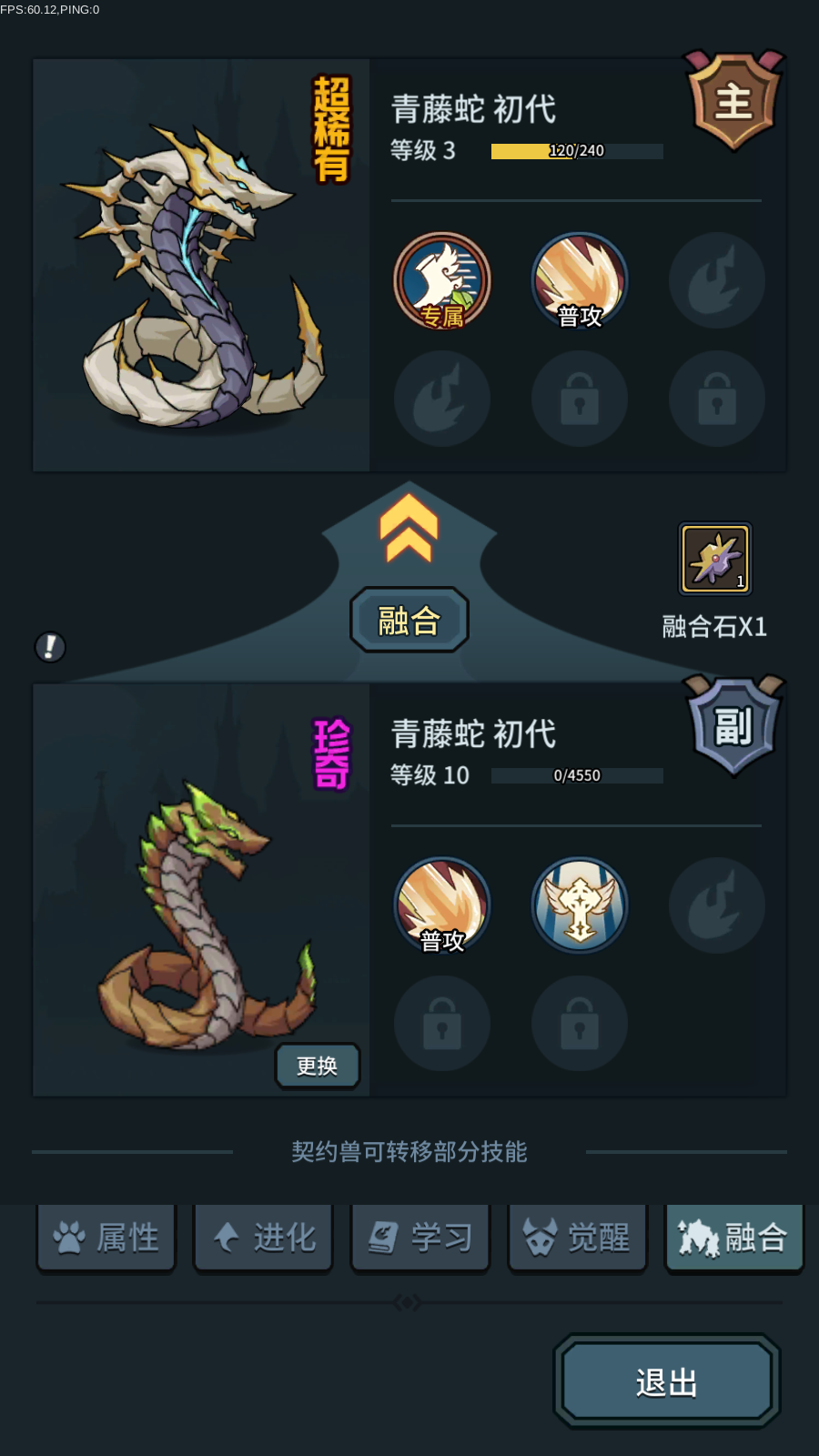Screen dimensions: 819x1456
Task: Click the 退出 exit button
Action: coord(667,1381)
